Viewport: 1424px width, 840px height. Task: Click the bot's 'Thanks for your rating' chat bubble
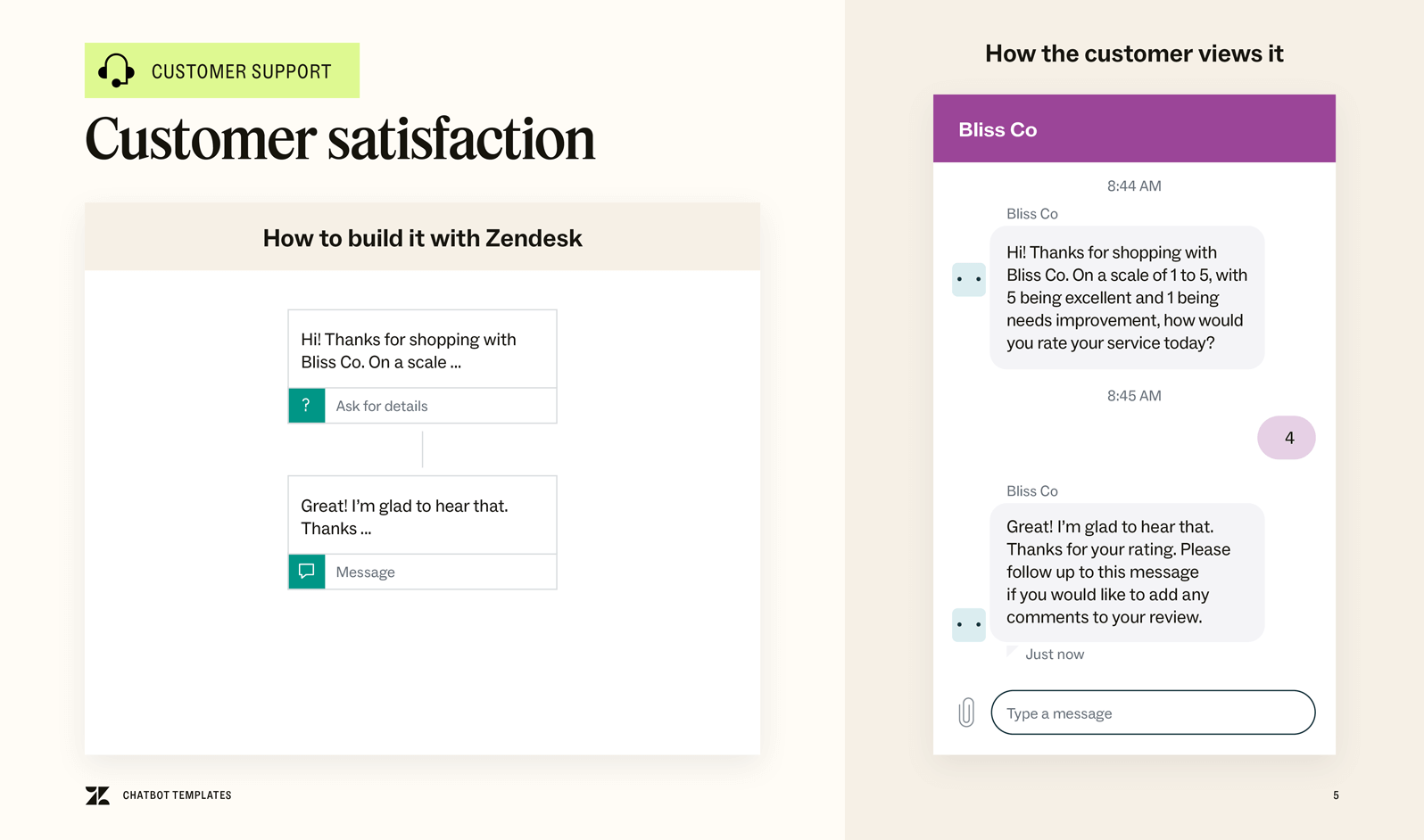pos(1127,572)
